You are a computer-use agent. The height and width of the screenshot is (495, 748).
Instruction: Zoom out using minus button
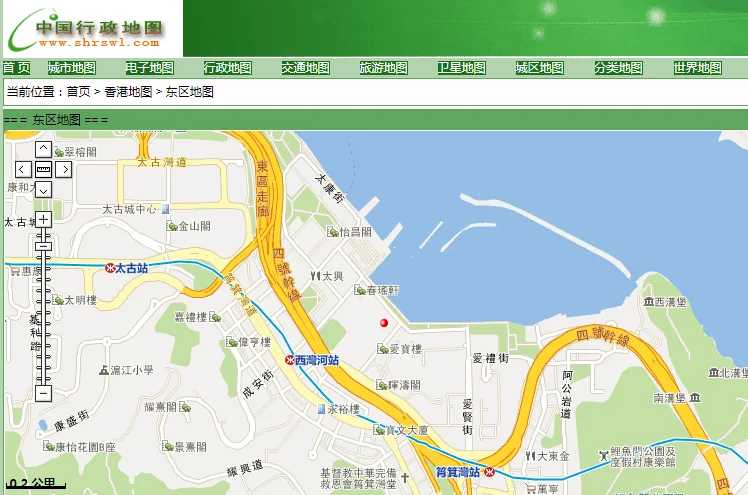click(43, 393)
